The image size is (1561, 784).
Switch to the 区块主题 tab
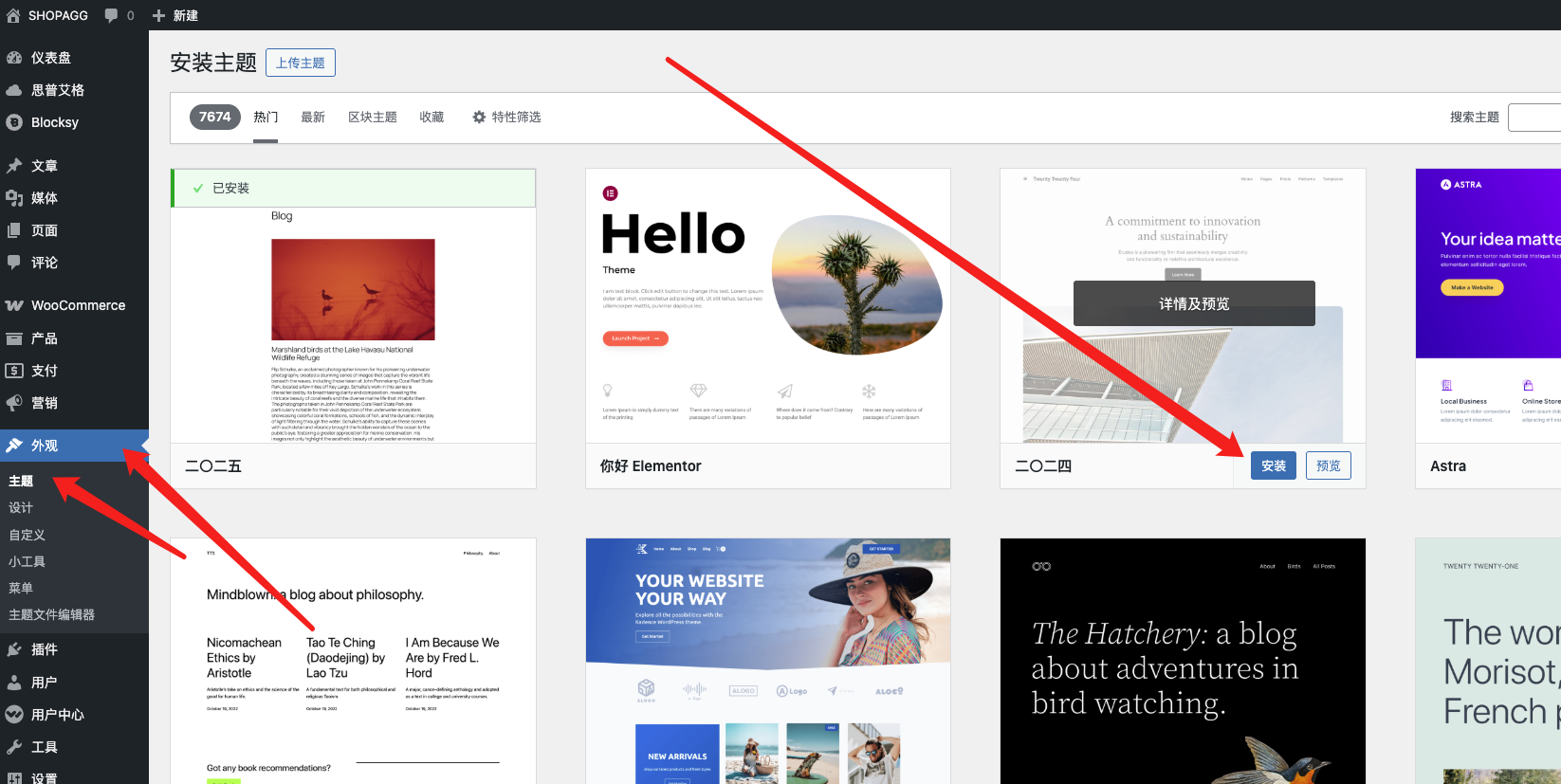pos(372,118)
